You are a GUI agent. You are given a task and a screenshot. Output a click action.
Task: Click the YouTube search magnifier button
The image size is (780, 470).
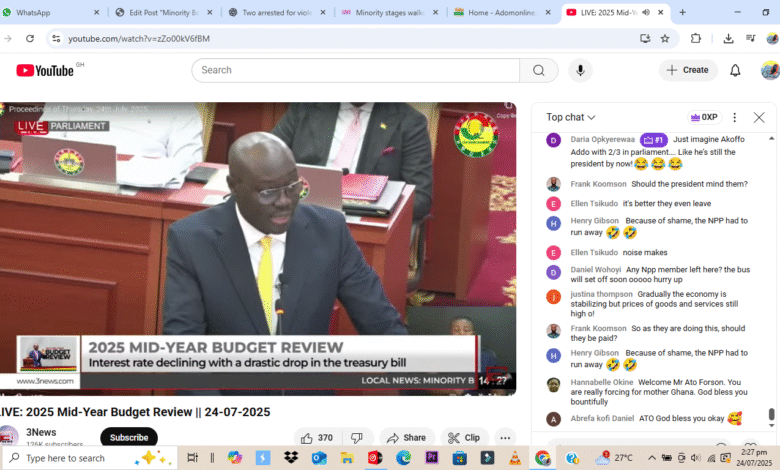coord(538,70)
